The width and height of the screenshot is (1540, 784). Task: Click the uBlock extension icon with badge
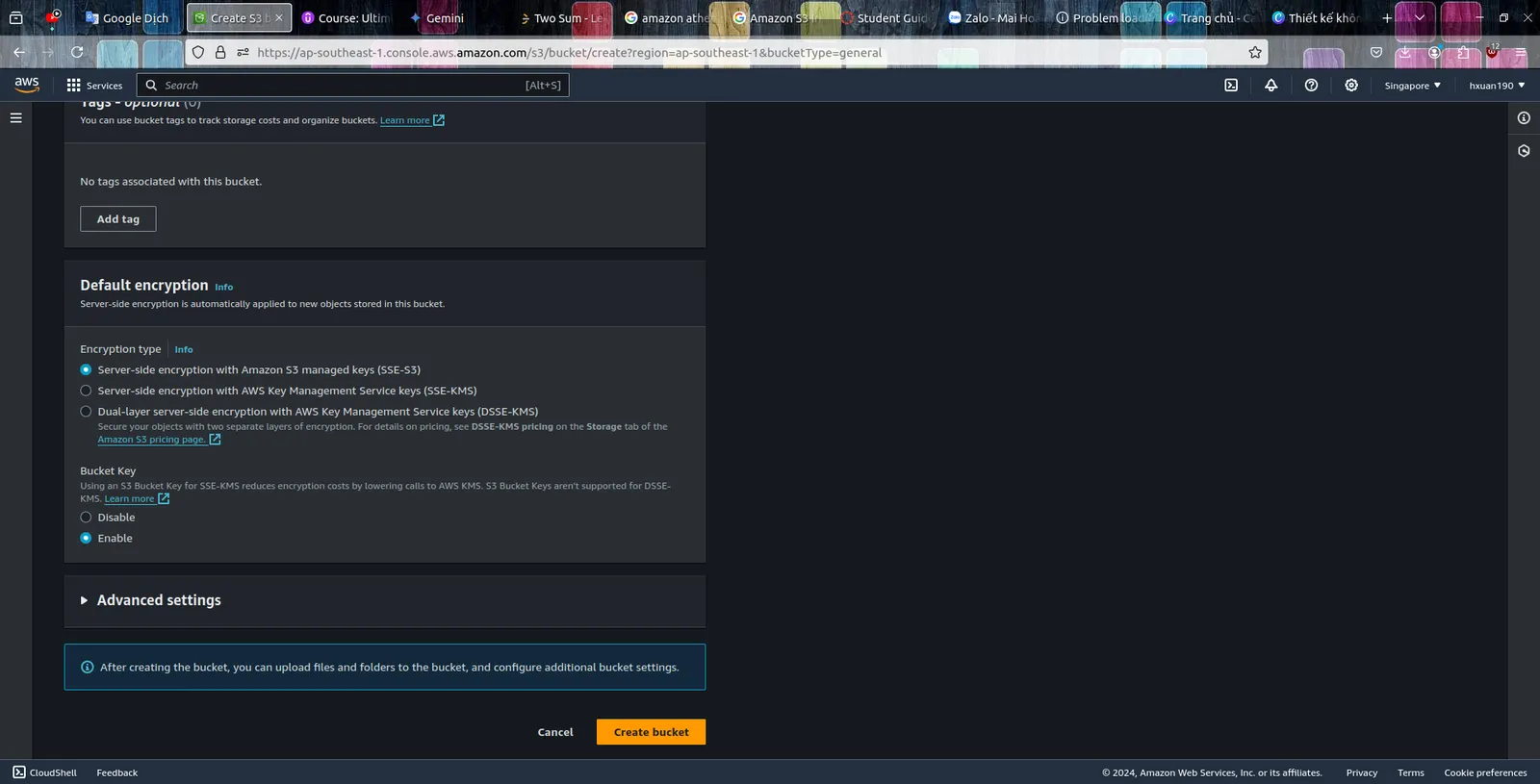[1492, 52]
